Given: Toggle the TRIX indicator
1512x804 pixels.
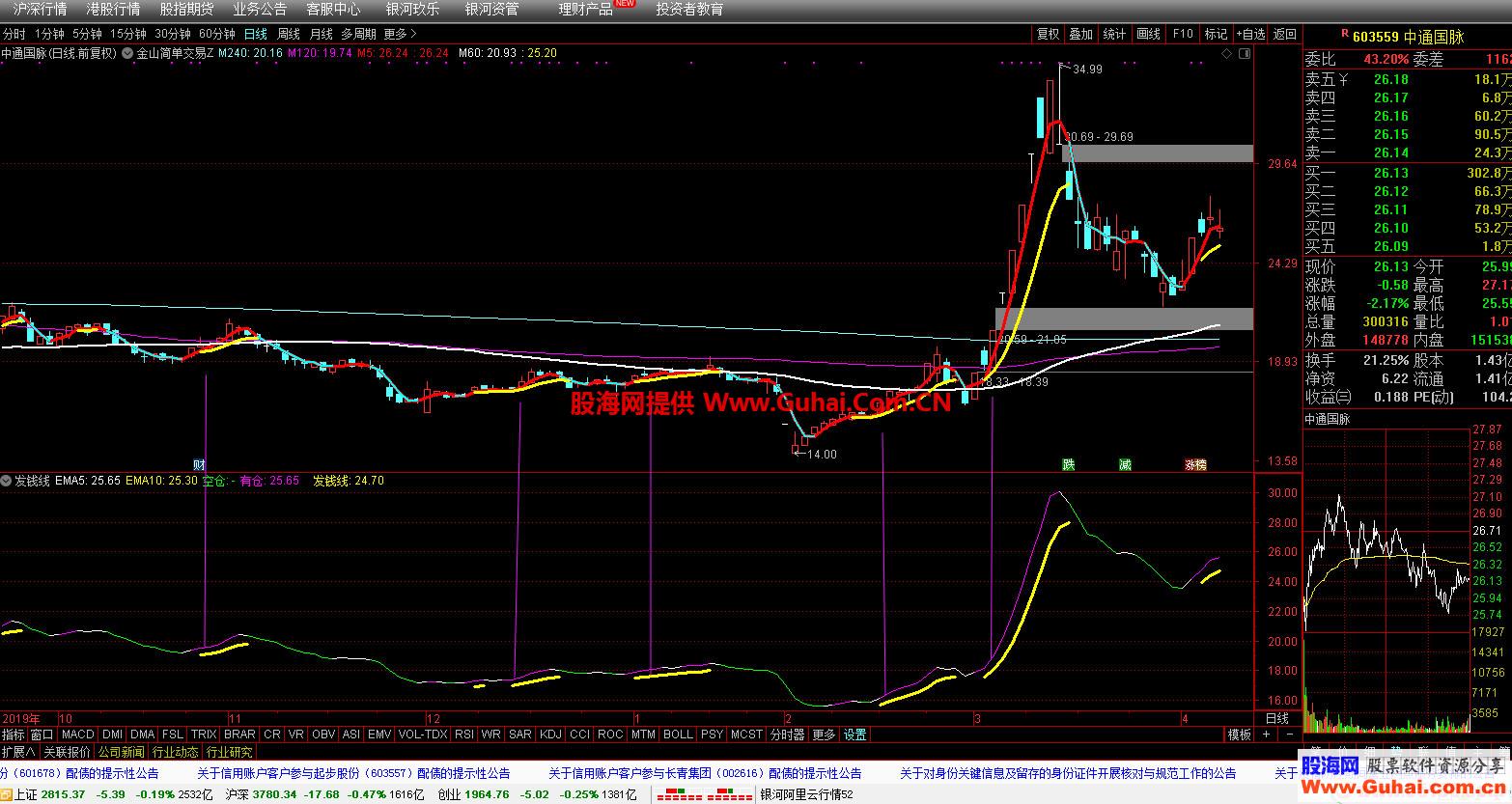Looking at the screenshot, I should point(204,735).
